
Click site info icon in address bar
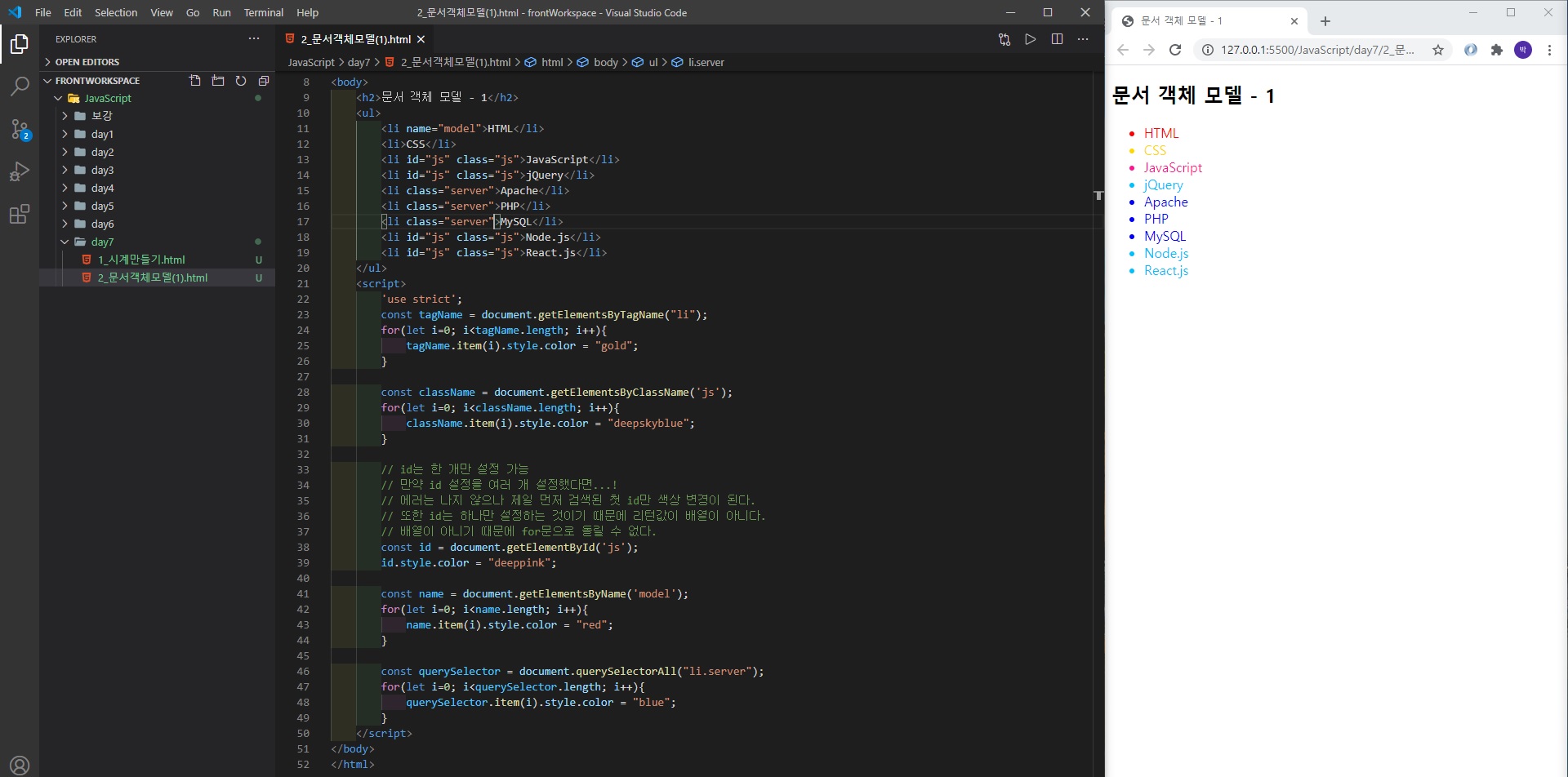coord(1208,50)
